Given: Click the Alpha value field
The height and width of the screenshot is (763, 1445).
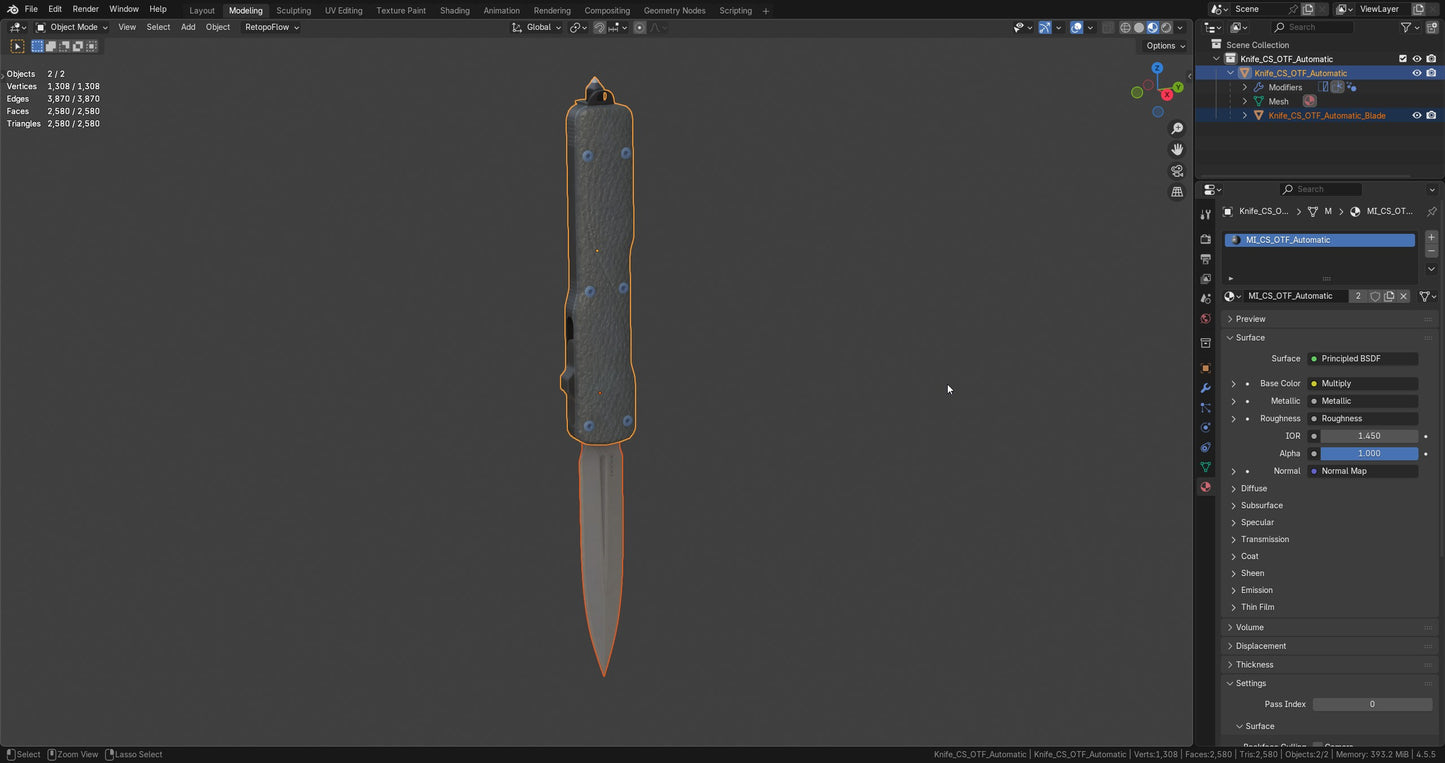Looking at the screenshot, I should click(1368, 453).
